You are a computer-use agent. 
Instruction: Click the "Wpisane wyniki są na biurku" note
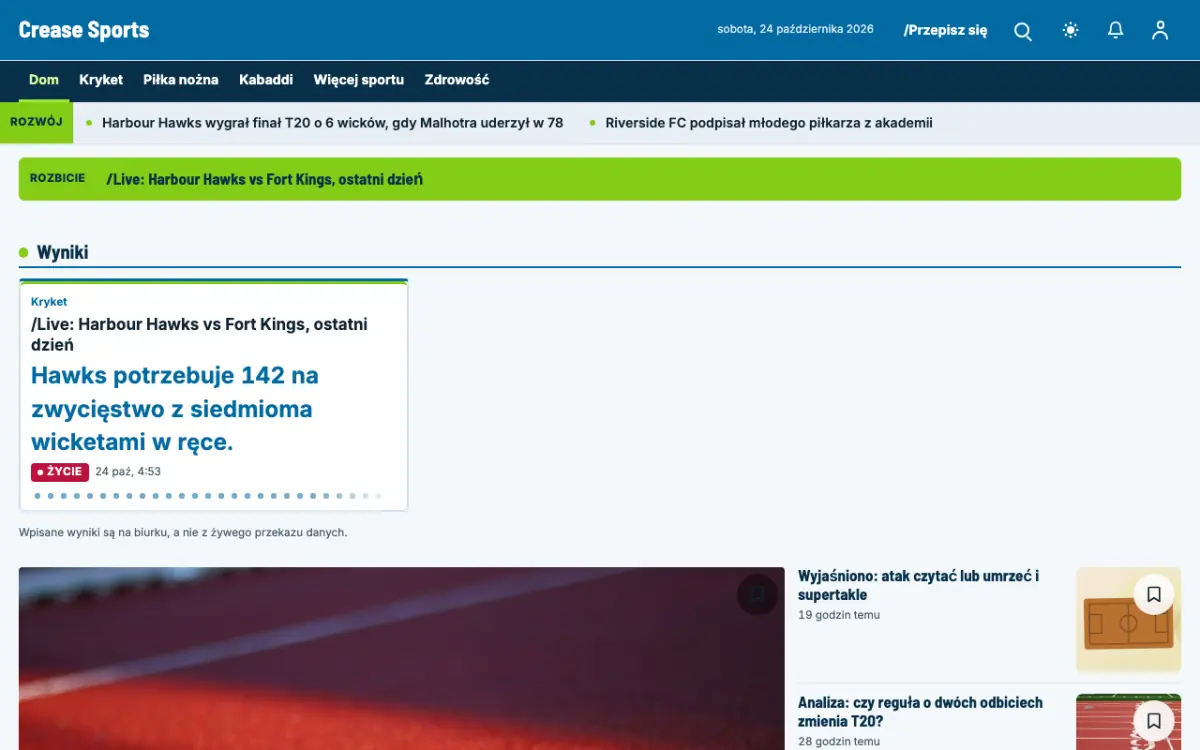coord(183,532)
